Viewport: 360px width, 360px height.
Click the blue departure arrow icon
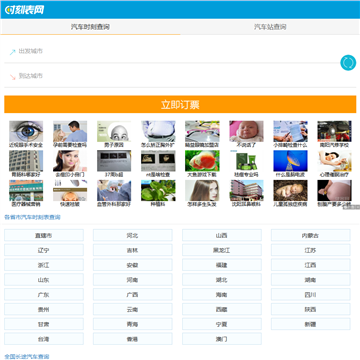(x=13, y=52)
